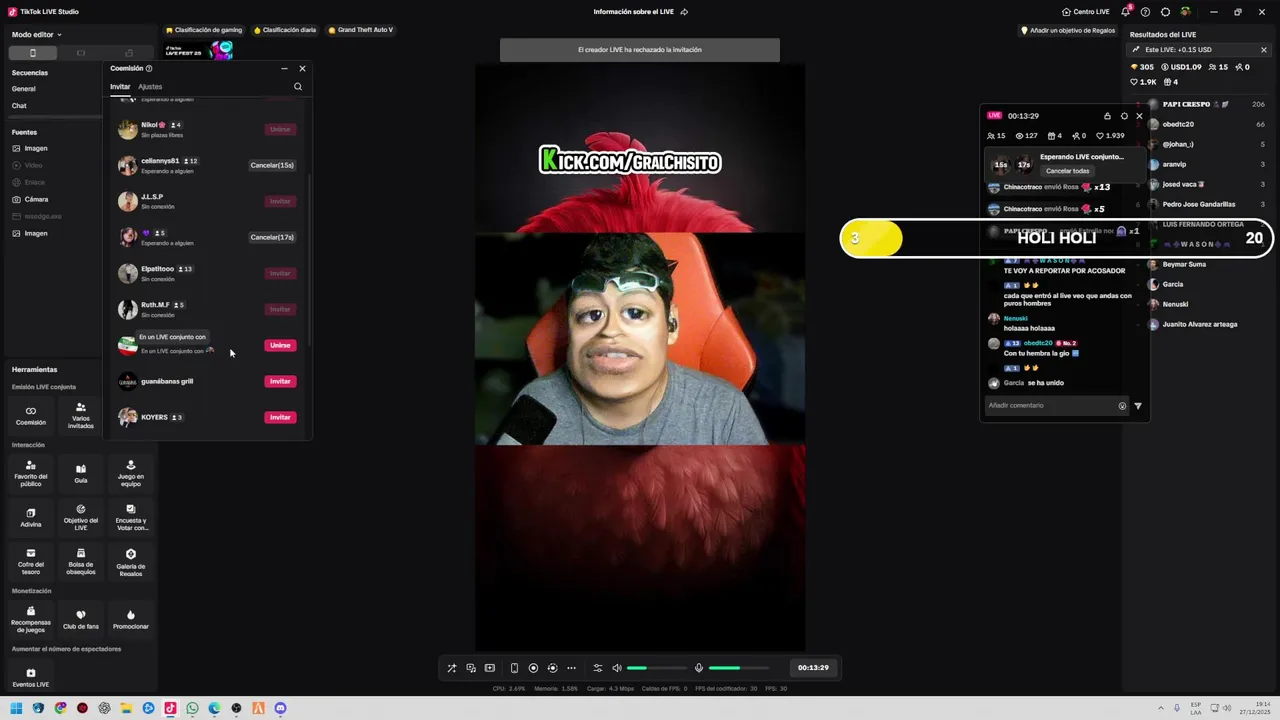Switch to the Ajustes tab
The width and height of the screenshot is (1280, 720).
pyautogui.click(x=150, y=87)
